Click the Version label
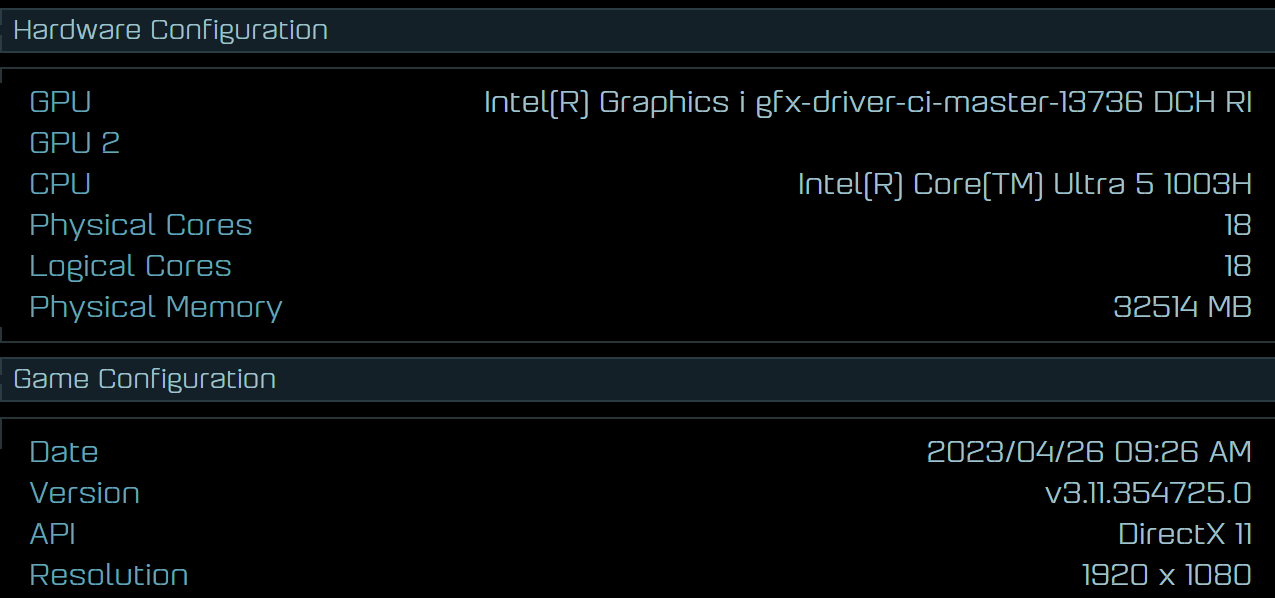 click(x=85, y=493)
